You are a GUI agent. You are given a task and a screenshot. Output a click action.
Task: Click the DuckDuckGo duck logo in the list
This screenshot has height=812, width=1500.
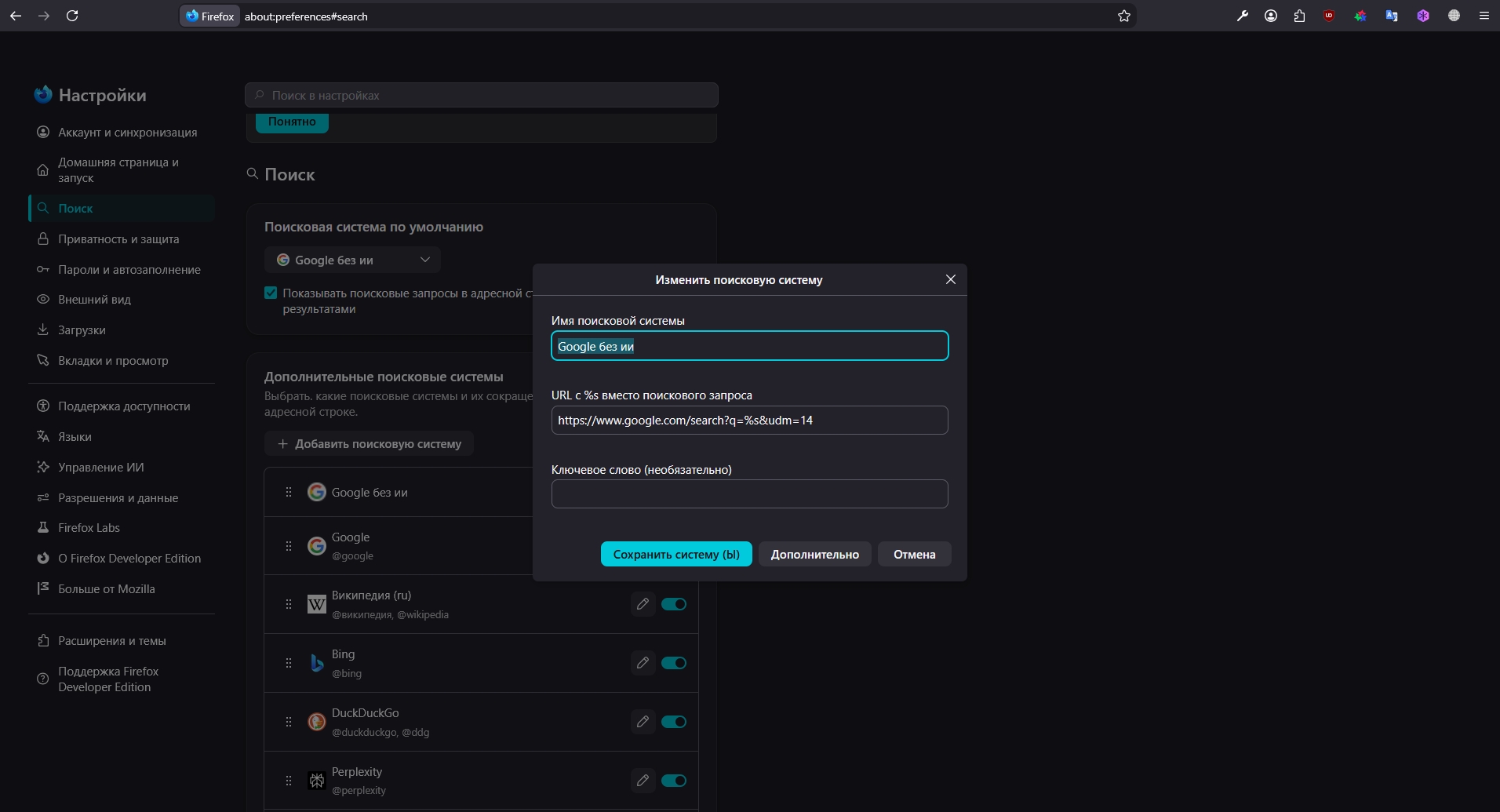click(x=317, y=722)
